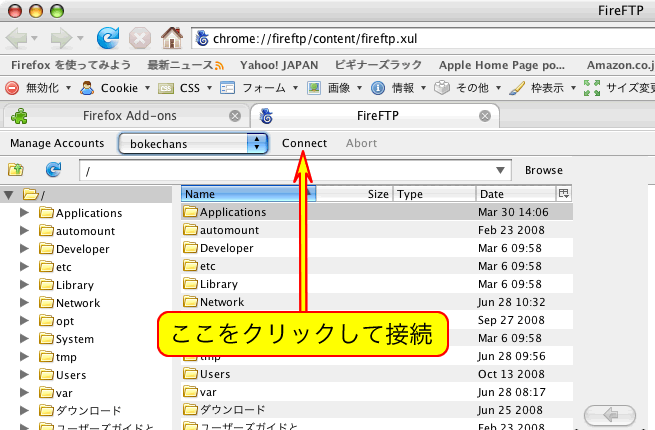Click the Users folder icon in file list
Viewport: 655px width, 430px height.
[x=190, y=374]
